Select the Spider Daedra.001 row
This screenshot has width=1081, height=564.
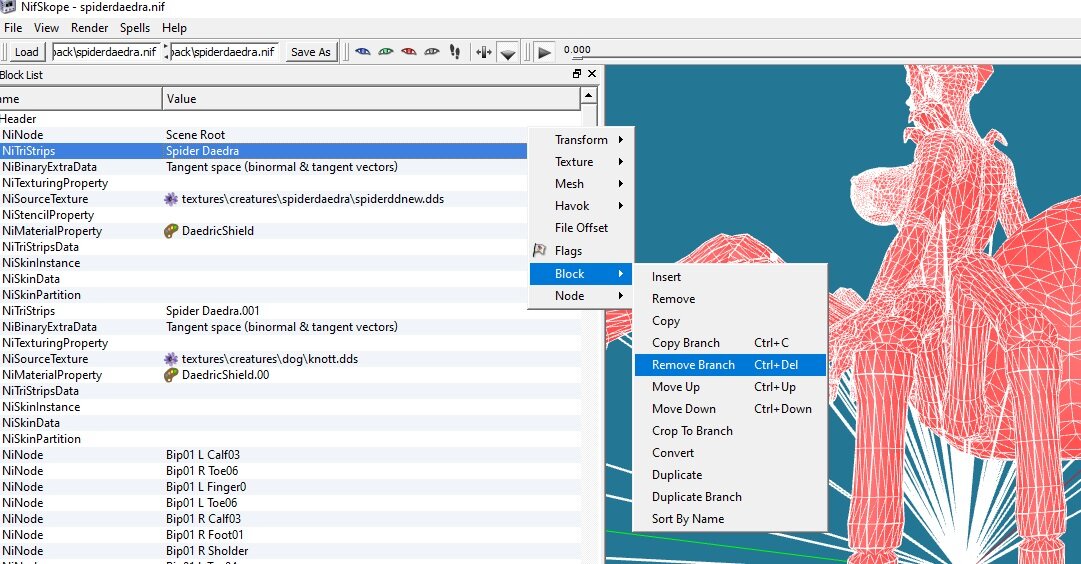(290, 311)
